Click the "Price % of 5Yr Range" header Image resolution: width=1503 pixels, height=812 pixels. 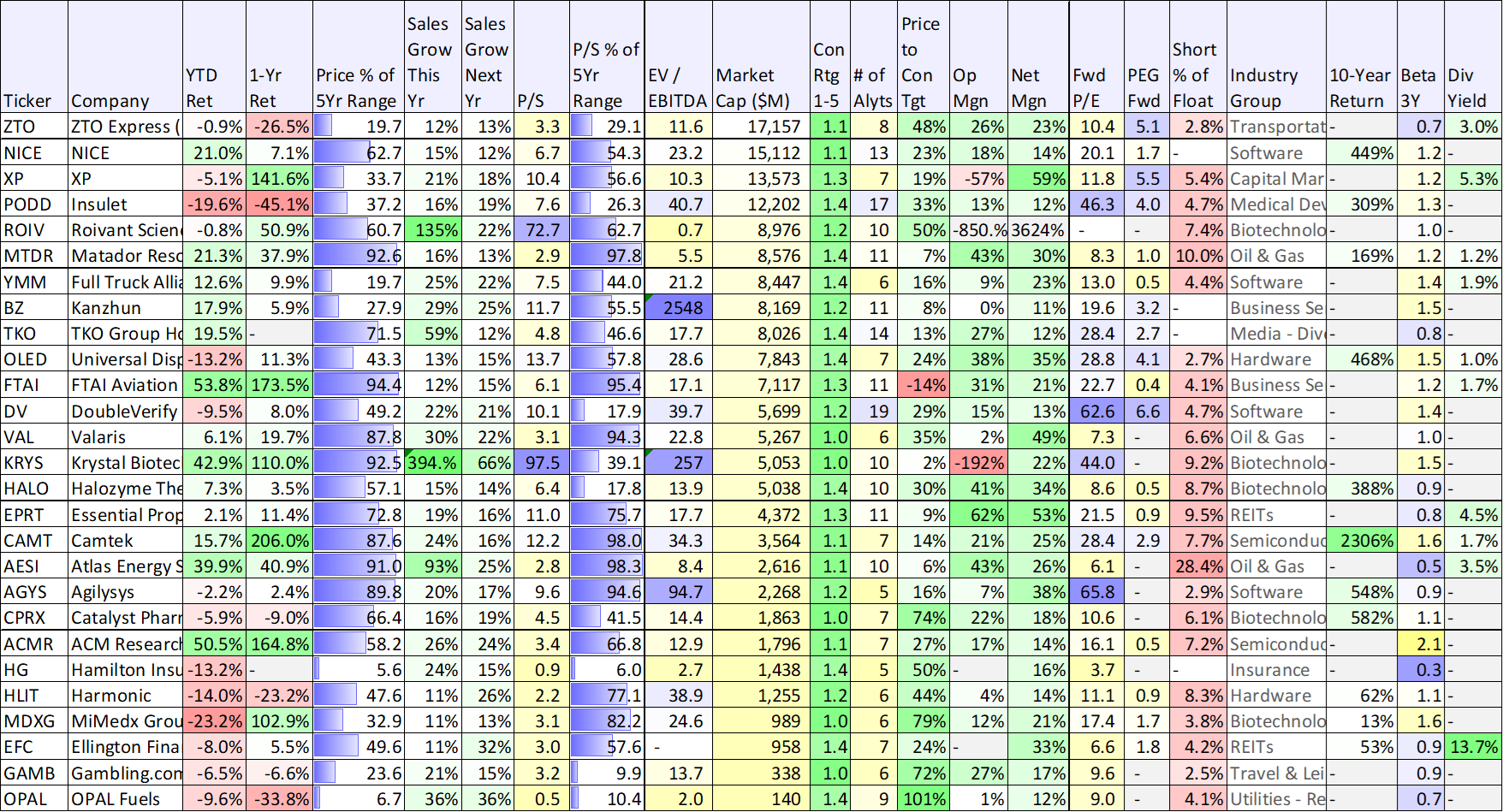point(359,57)
